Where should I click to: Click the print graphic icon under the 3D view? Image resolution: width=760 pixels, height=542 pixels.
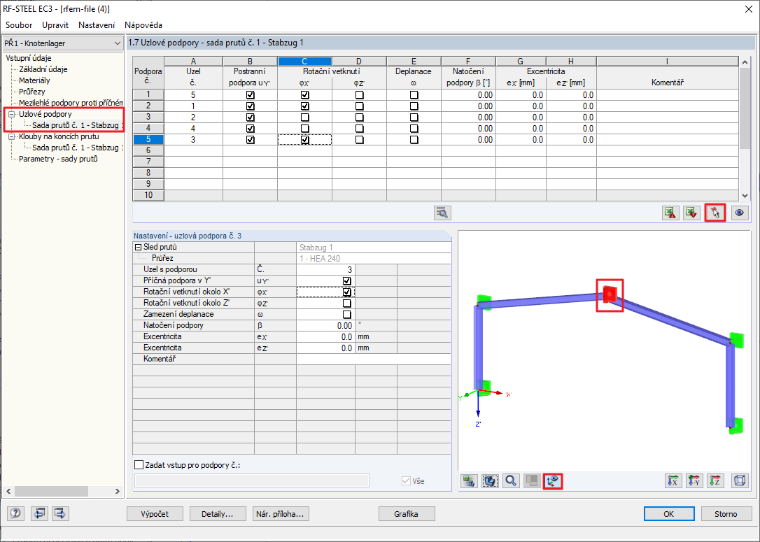coord(469,481)
